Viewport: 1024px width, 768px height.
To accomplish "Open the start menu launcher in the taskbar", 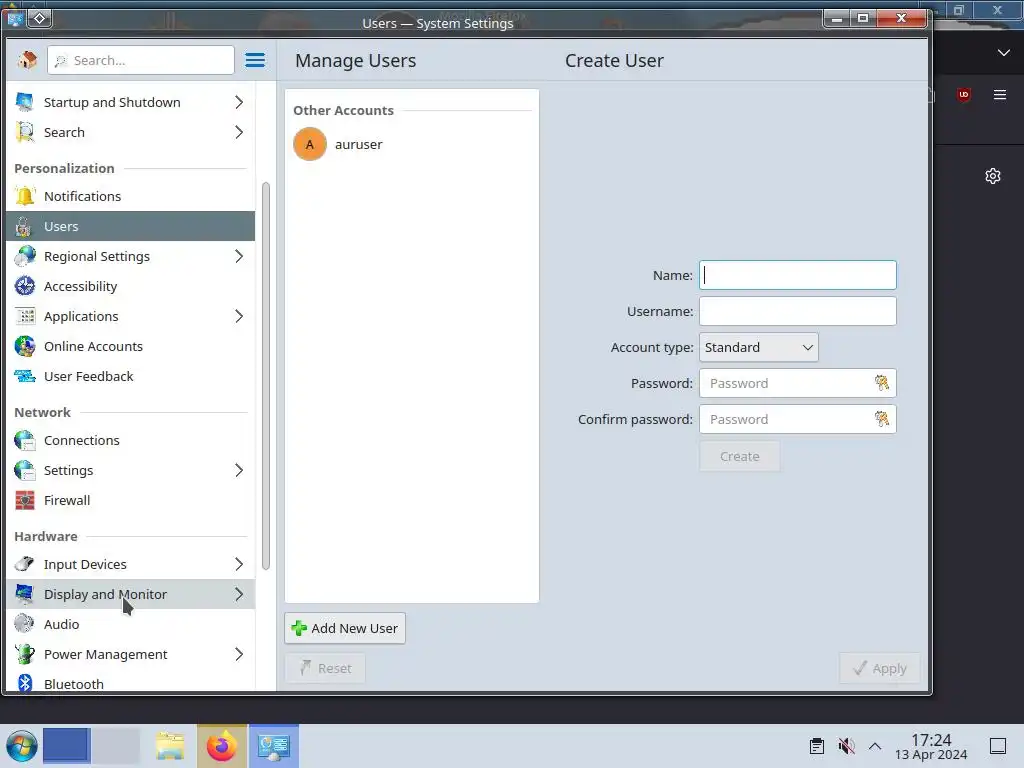I will pyautogui.click(x=21, y=746).
